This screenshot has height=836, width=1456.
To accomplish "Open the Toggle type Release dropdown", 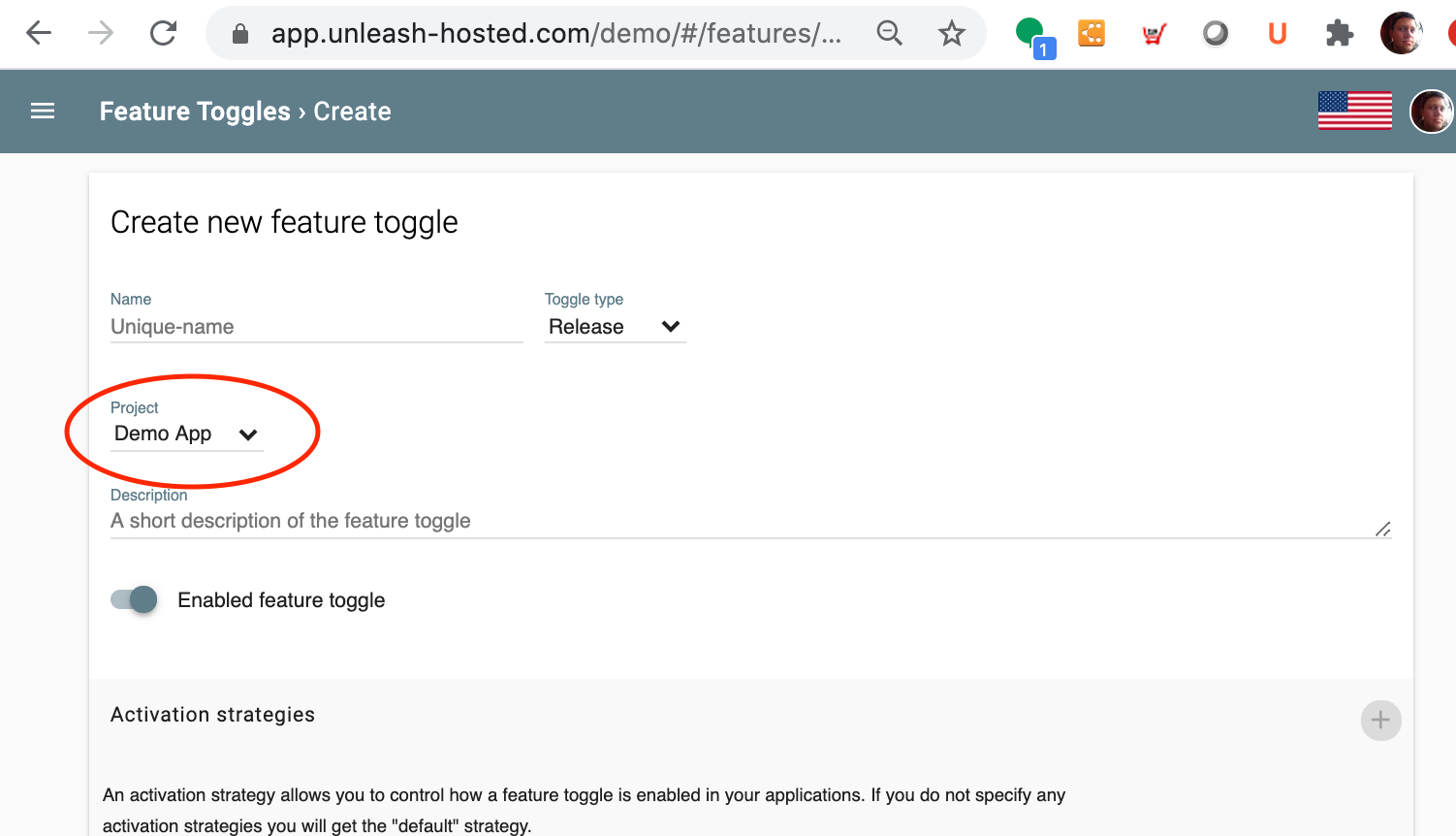I will point(615,327).
